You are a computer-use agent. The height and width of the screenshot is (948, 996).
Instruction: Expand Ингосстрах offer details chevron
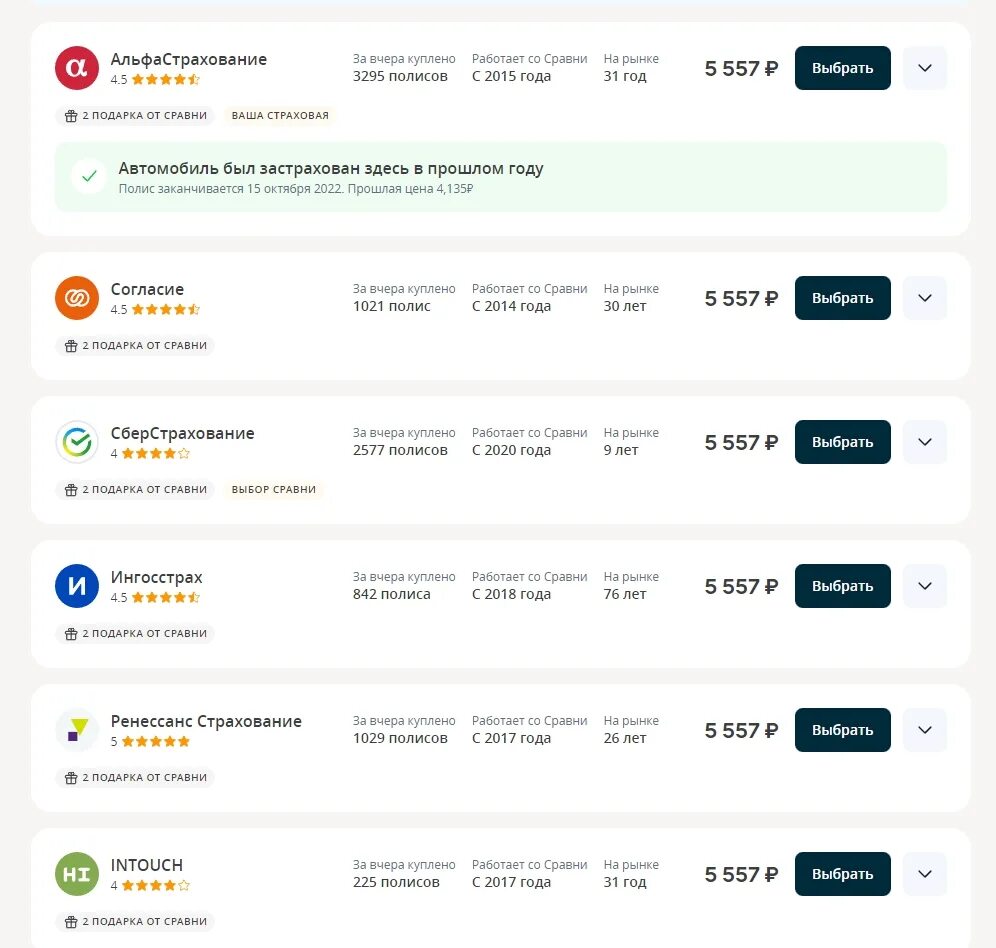click(925, 586)
